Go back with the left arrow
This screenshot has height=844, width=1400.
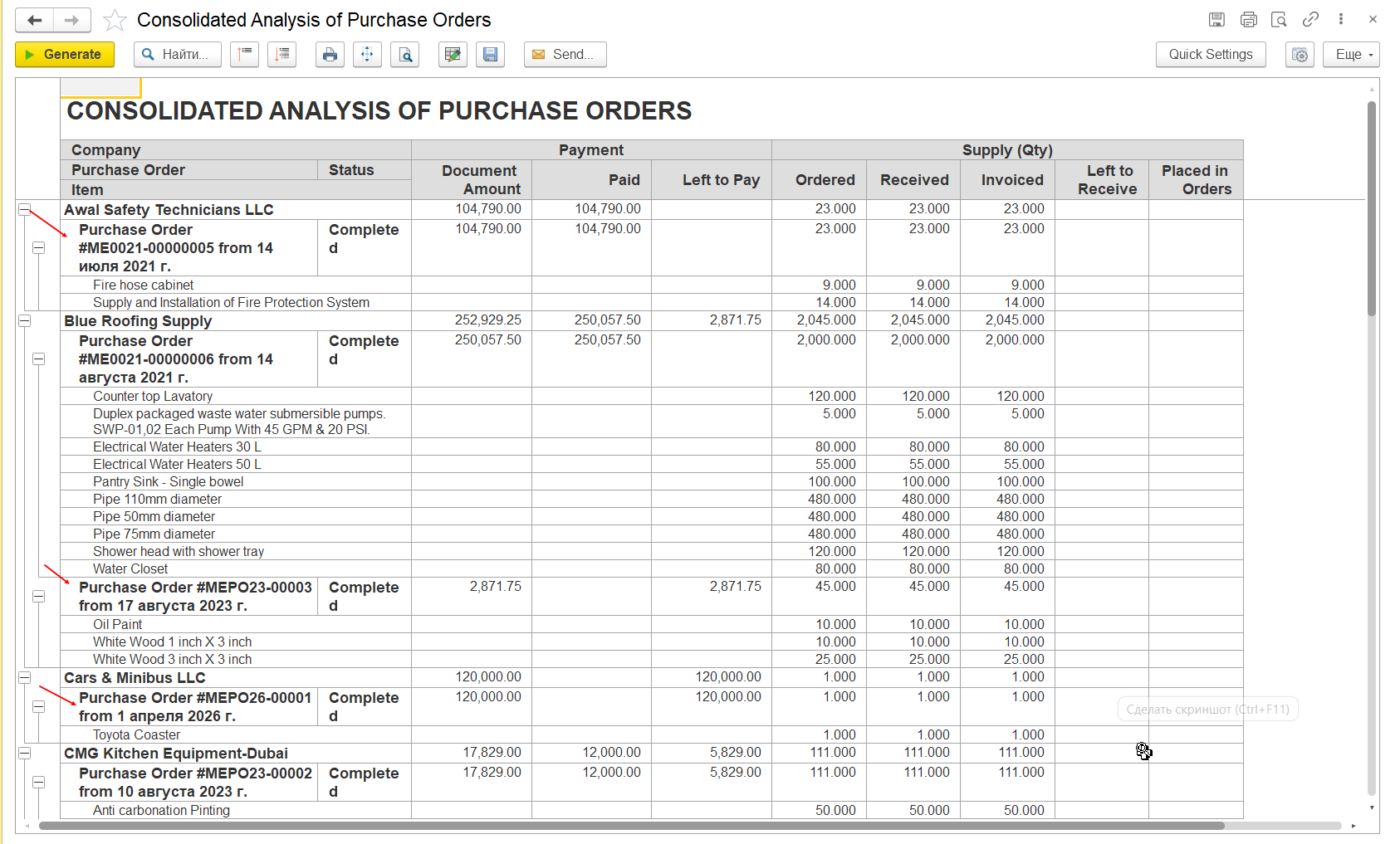[x=34, y=20]
